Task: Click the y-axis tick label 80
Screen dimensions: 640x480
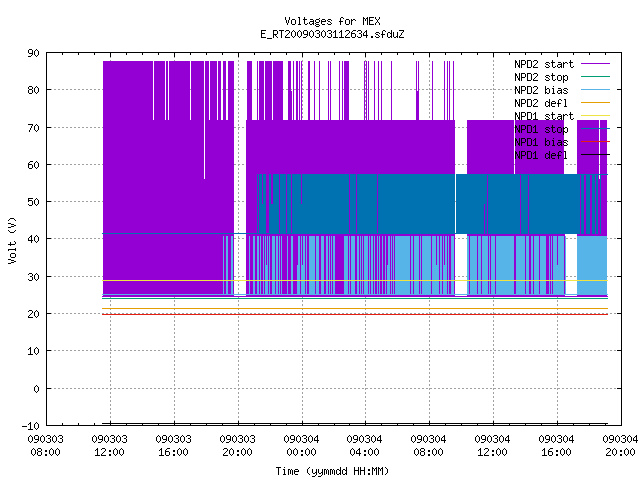Action: pos(33,90)
